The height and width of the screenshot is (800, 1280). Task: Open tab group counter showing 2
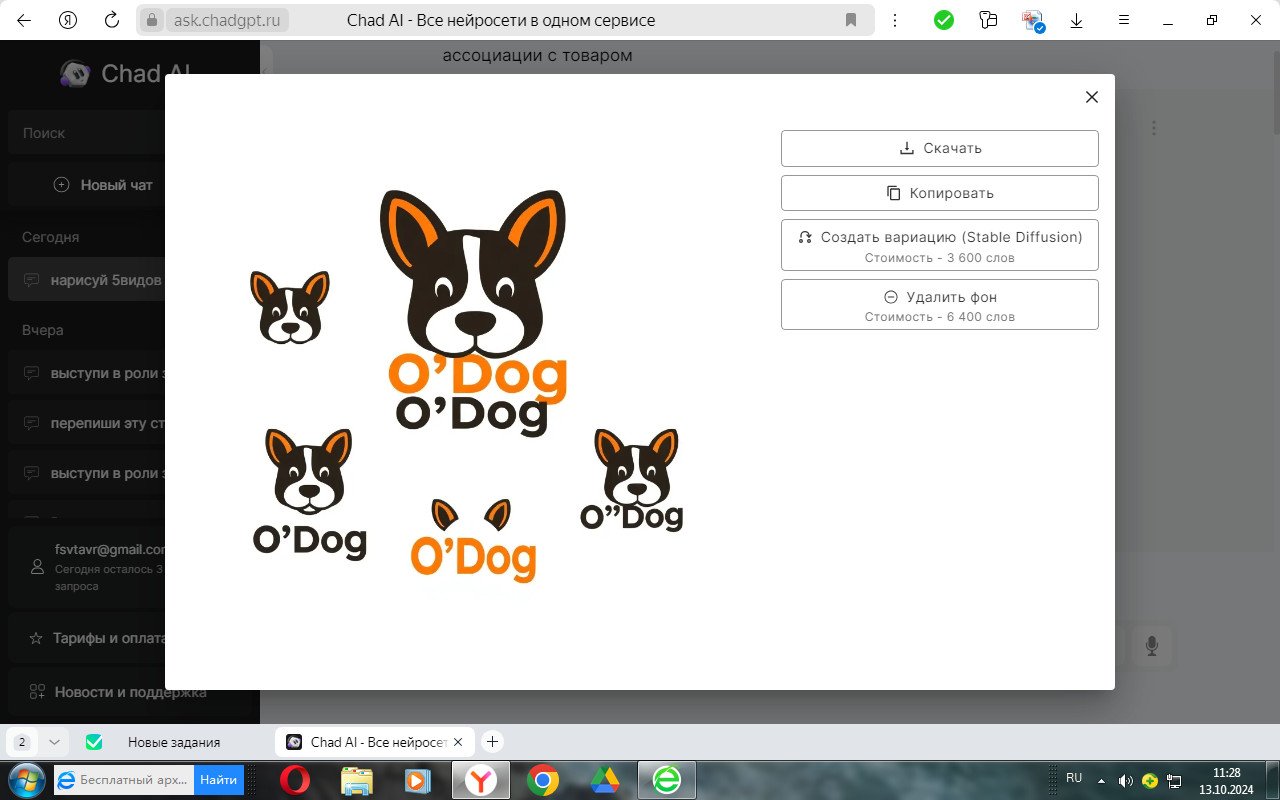tap(22, 742)
